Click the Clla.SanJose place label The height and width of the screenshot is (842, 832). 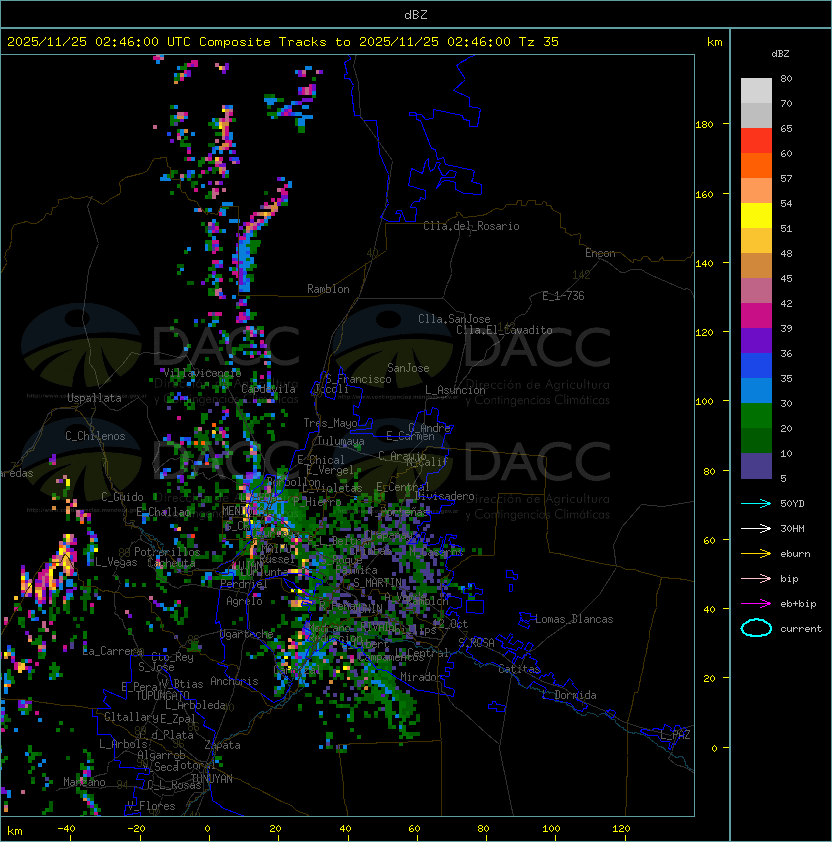point(454,319)
